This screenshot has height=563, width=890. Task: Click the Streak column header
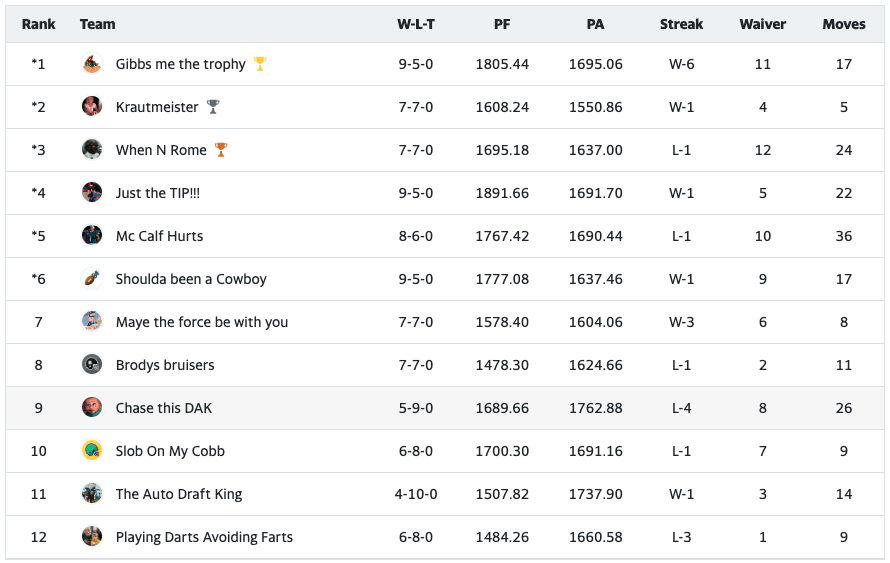681,24
